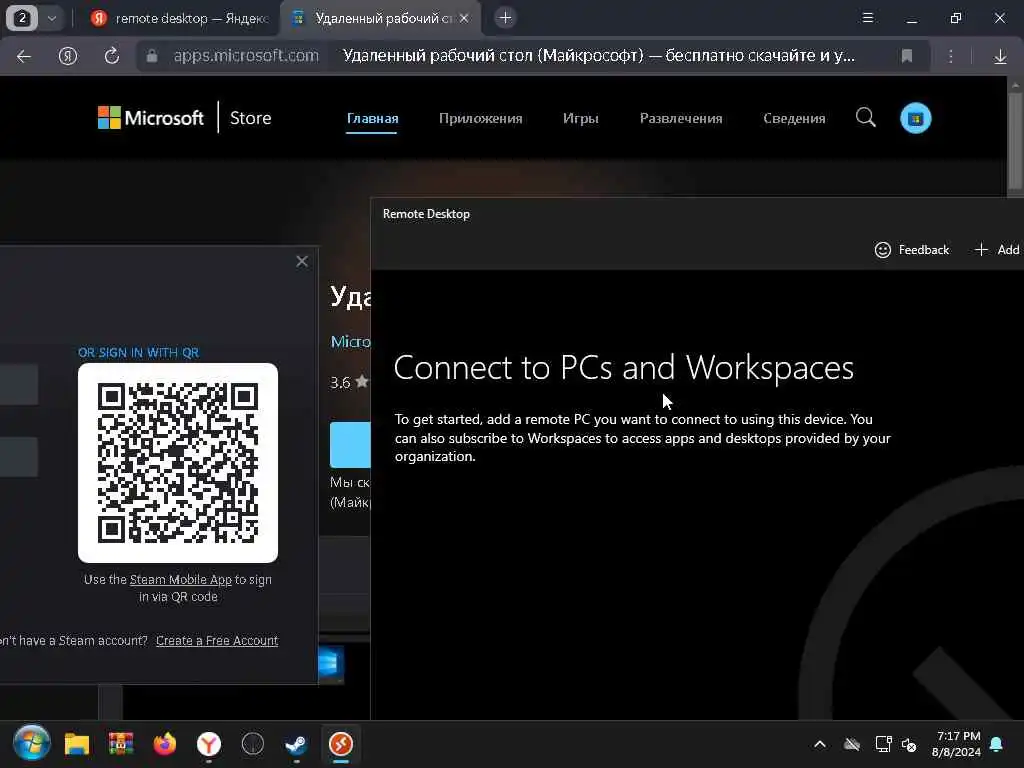Open Сведения in Store navigation
The height and width of the screenshot is (768, 1024).
pyautogui.click(x=794, y=119)
